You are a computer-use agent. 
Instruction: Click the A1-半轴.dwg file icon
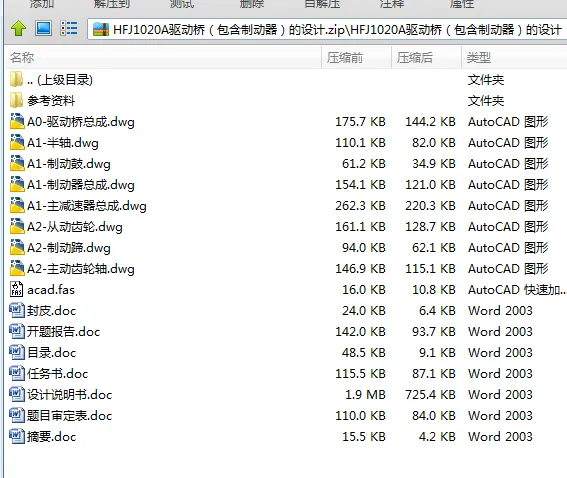point(17,142)
